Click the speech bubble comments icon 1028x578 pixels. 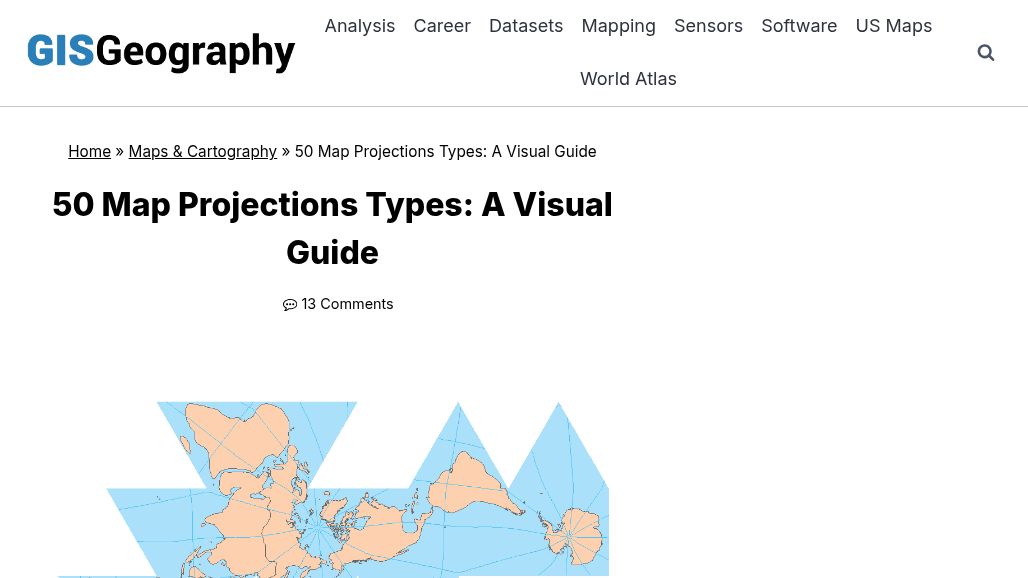(290, 305)
